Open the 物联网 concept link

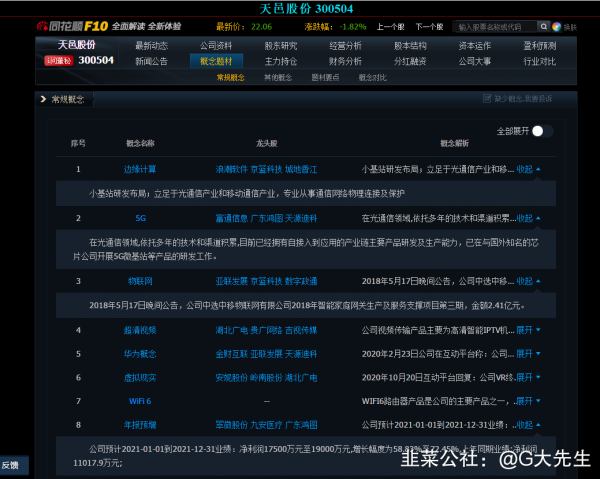click(140, 281)
